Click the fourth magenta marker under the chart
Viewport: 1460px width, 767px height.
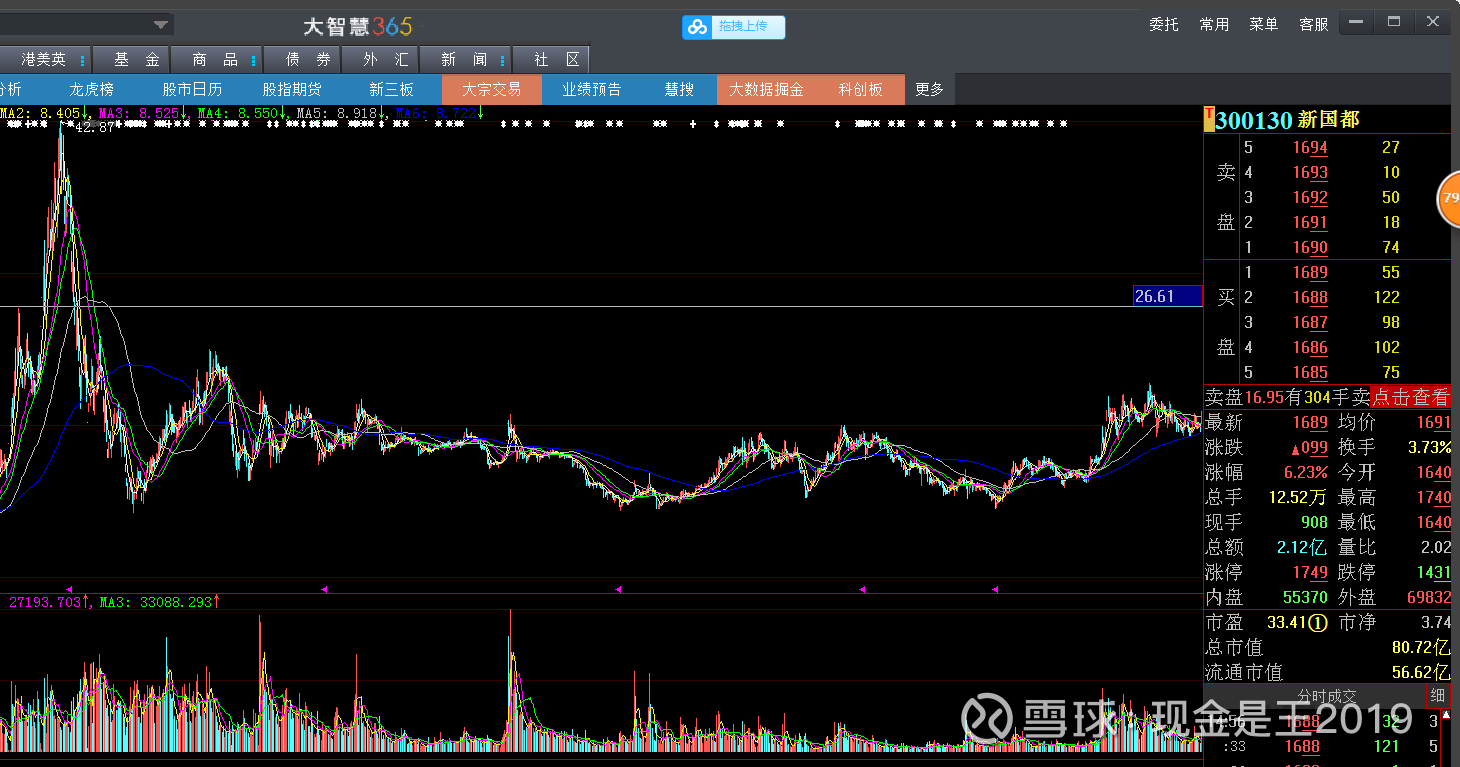pos(862,590)
